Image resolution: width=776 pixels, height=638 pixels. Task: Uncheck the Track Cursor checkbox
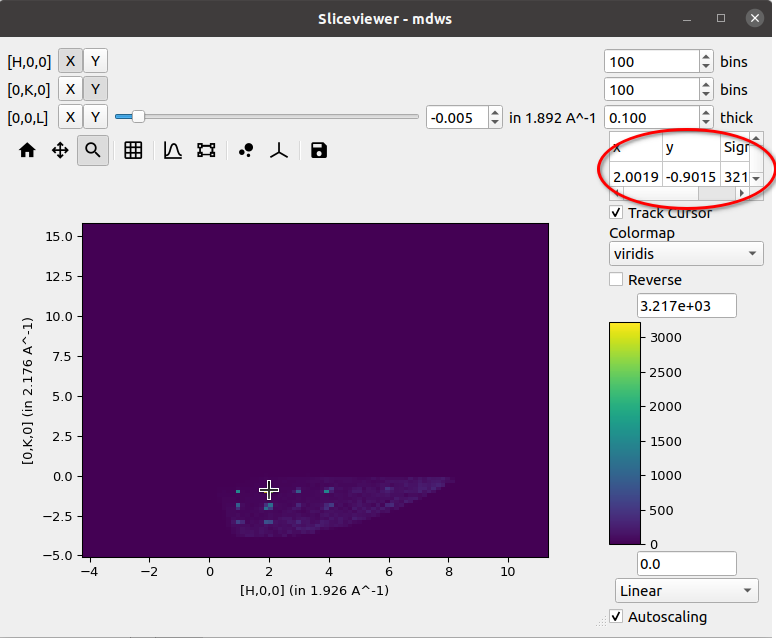[616, 213]
